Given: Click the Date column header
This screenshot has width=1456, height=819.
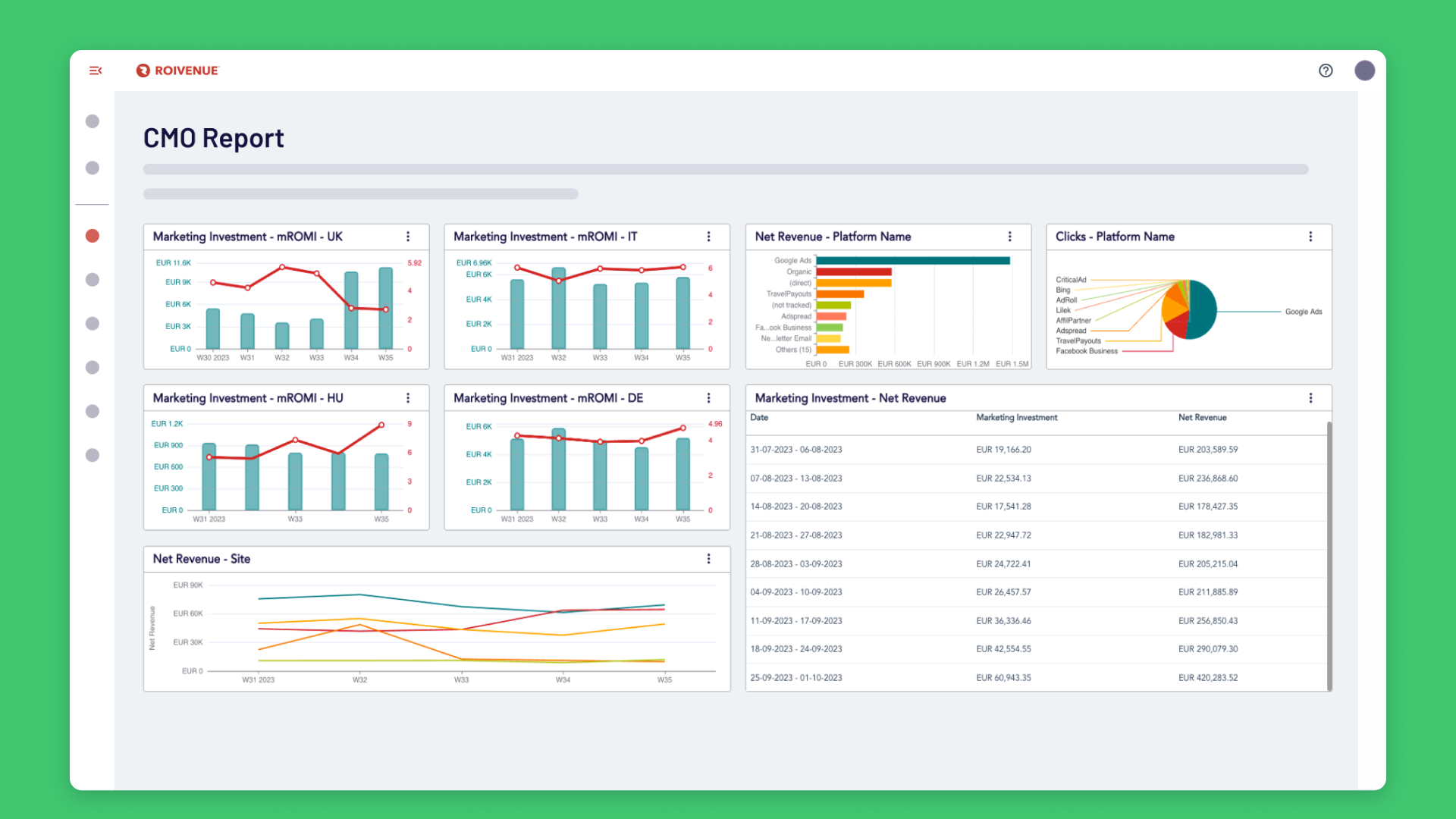Looking at the screenshot, I should tap(759, 418).
